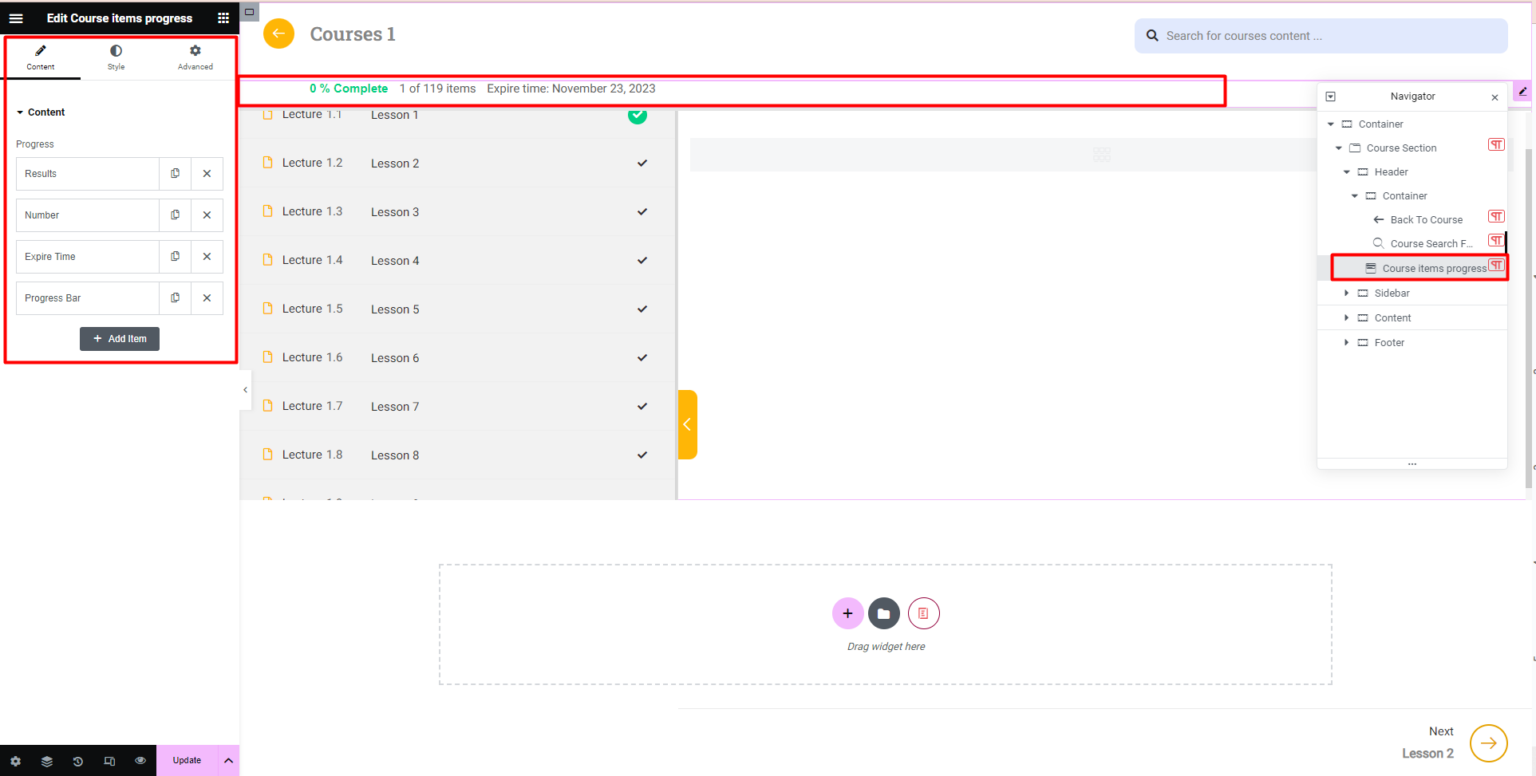This screenshot has height=776, width=1536.
Task: Open the Navigator layers icon in bottom bar
Action: click(46, 760)
